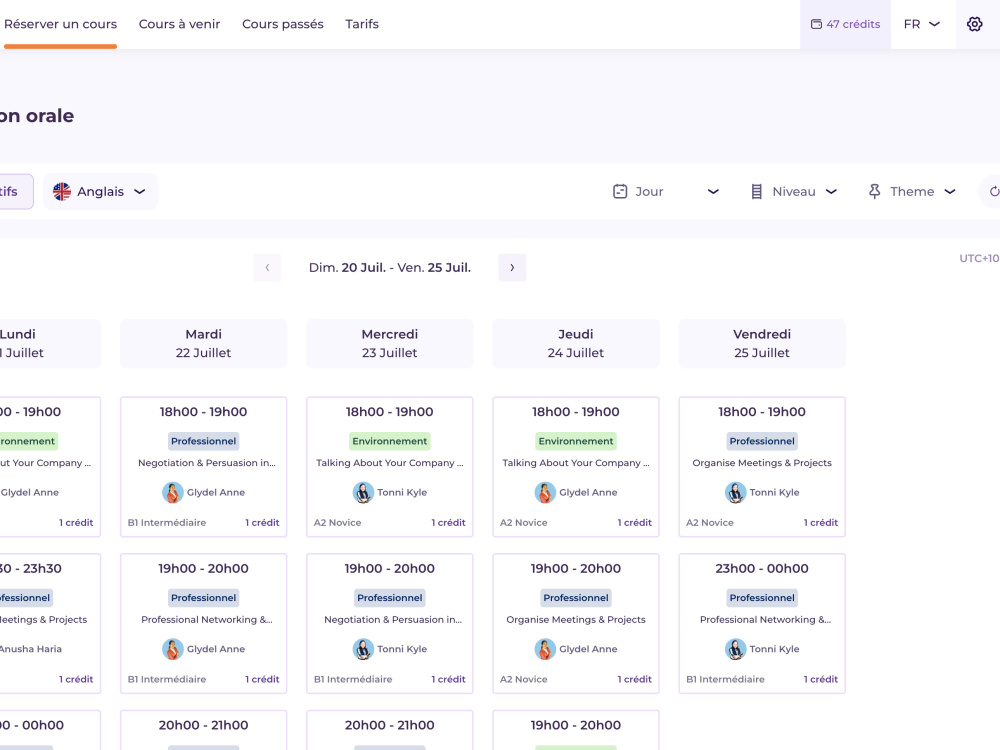Go to the previous week with left arrow
Image resolution: width=1000 pixels, height=750 pixels.
(x=267, y=267)
